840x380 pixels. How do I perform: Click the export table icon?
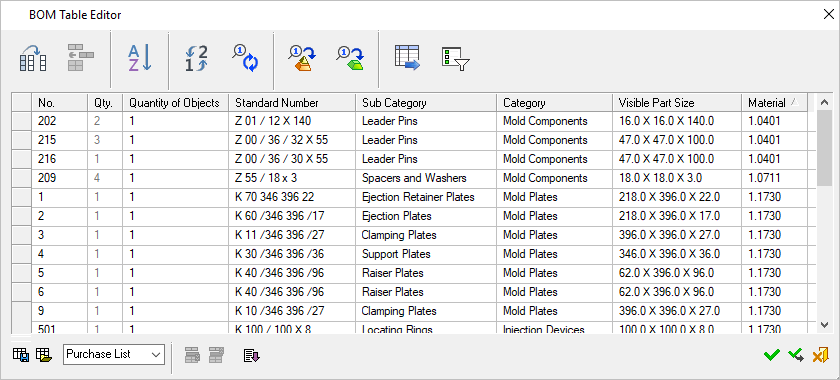pyautogui.click(x=407, y=58)
